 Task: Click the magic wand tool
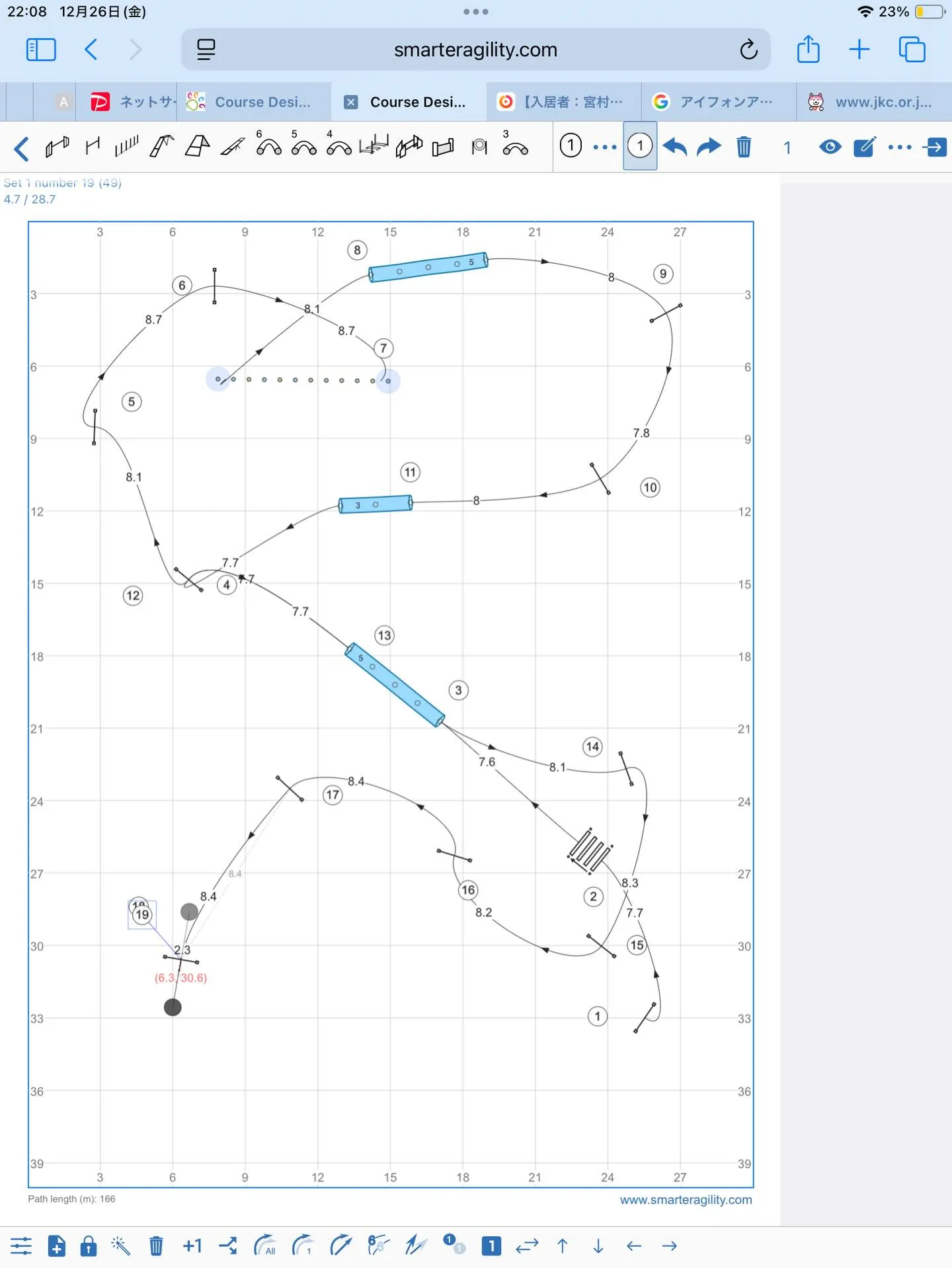[x=120, y=1246]
